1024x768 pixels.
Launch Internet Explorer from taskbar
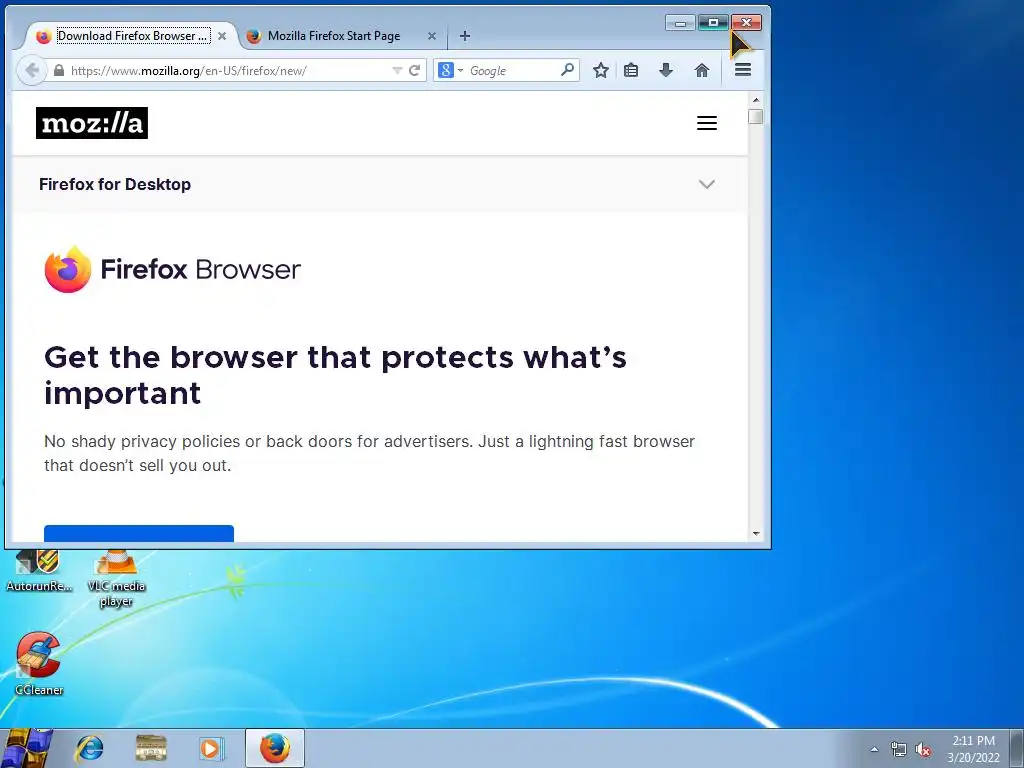[89, 748]
